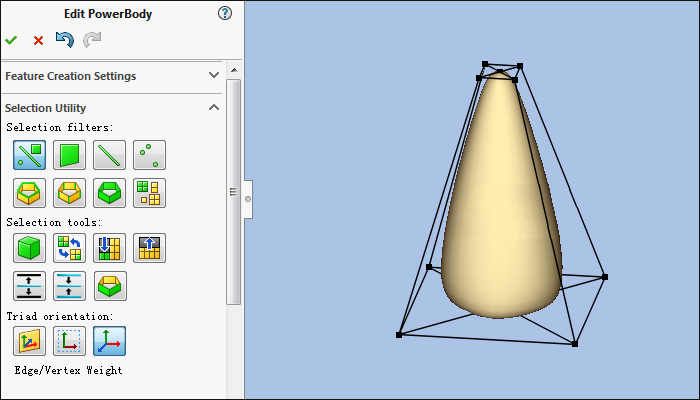Enable the face selection filter
This screenshot has height=400, width=700.
[69, 155]
